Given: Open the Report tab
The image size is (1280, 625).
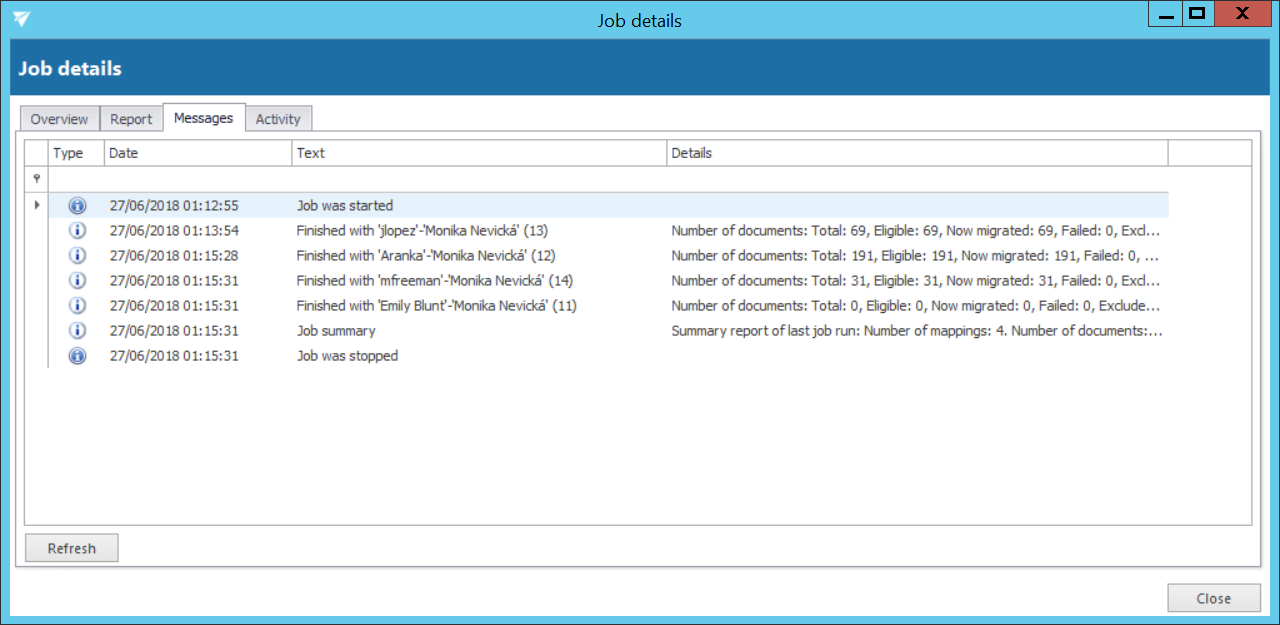Looking at the screenshot, I should point(131,119).
